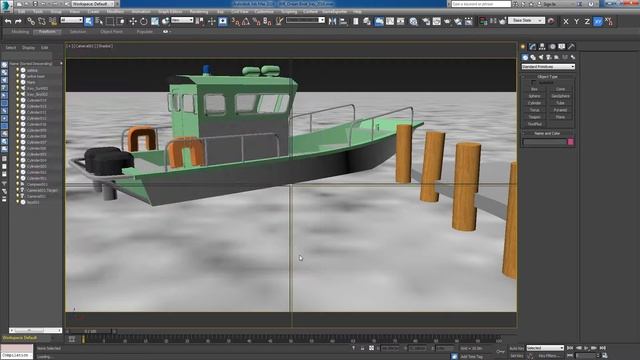The width and height of the screenshot is (640, 360).
Task: Click the Sphere primitive button
Action: [534, 96]
